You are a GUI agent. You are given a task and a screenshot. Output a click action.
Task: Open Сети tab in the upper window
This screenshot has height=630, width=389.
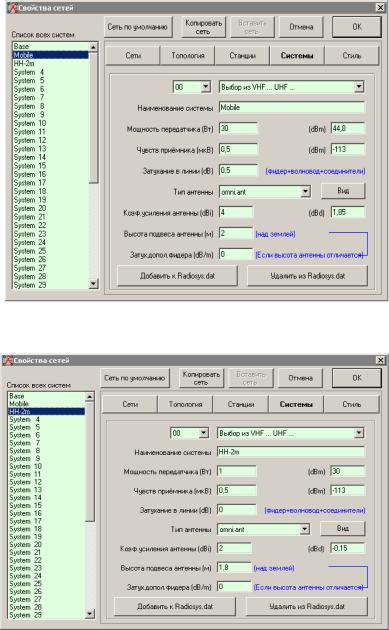(x=133, y=55)
